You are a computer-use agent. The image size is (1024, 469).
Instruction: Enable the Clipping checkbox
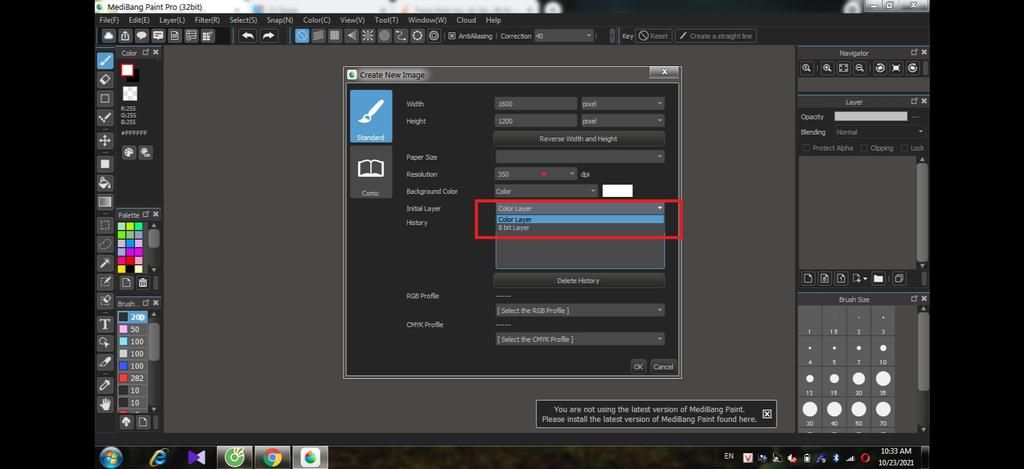pos(863,148)
